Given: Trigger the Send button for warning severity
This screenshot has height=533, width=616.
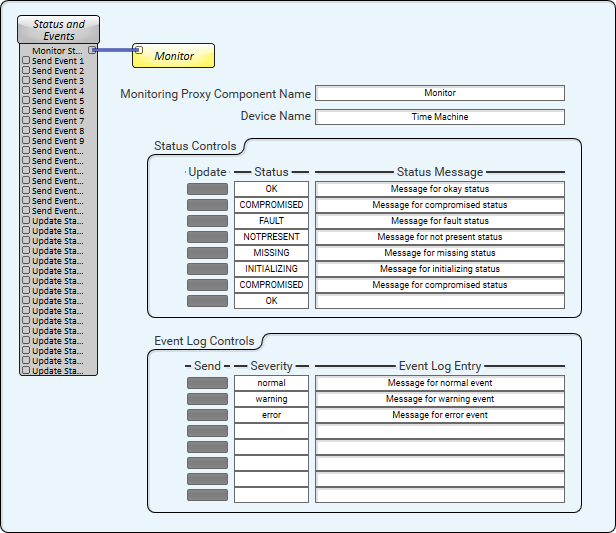Looking at the screenshot, I should (207, 399).
